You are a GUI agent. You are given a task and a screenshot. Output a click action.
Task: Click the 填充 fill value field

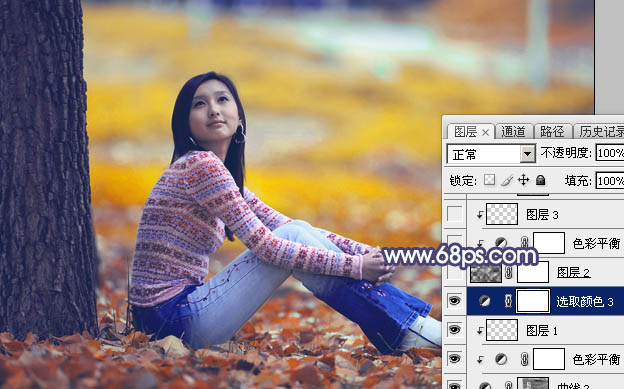pyautogui.click(x=610, y=181)
